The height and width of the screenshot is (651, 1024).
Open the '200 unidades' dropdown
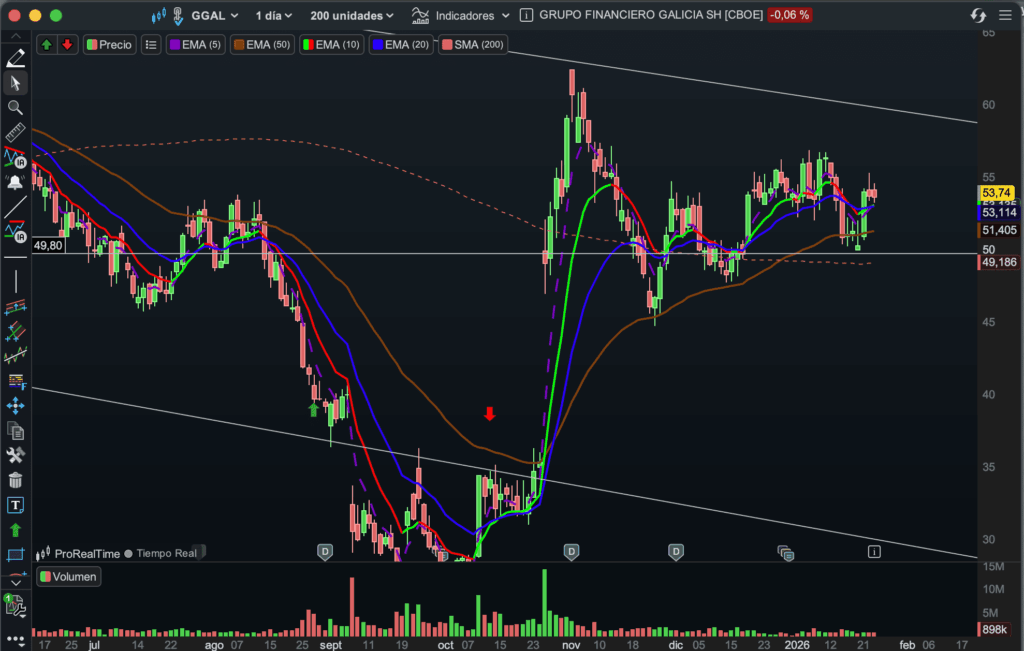click(352, 15)
